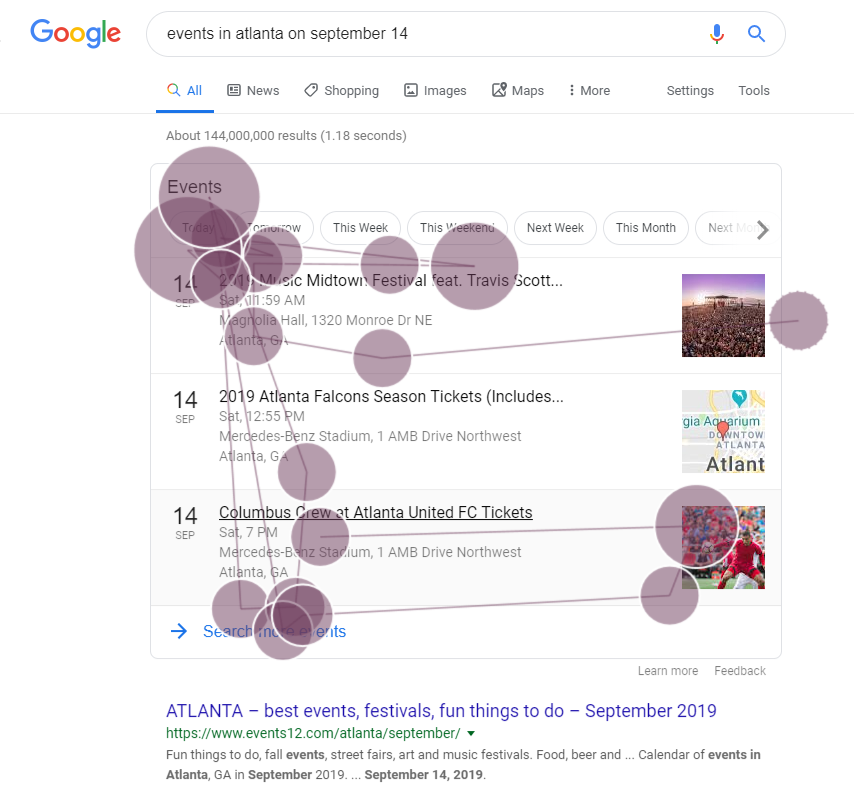
Task: Switch to the Images tab
Action: (435, 90)
